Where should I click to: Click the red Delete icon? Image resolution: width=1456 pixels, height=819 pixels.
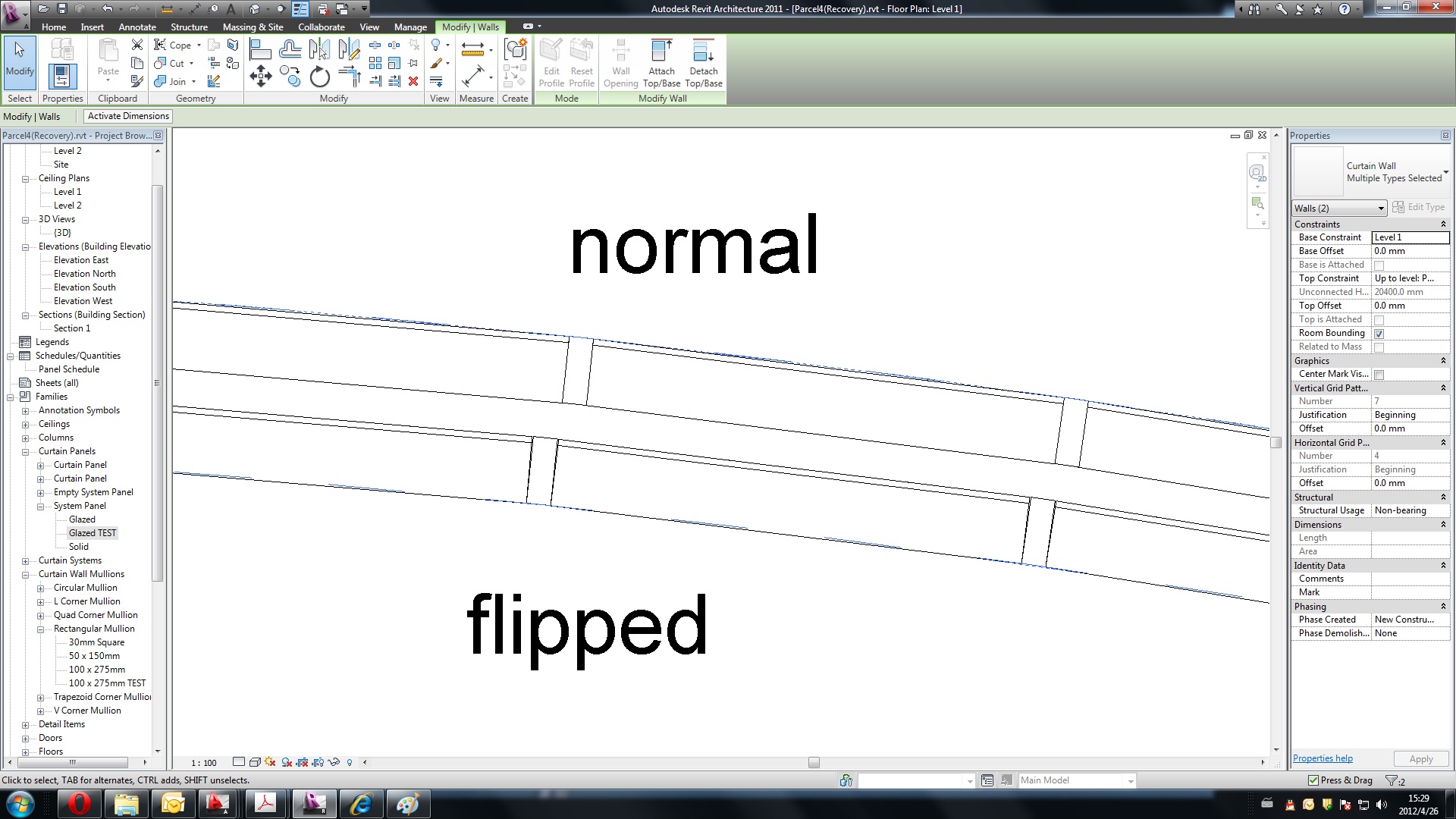[x=413, y=81]
